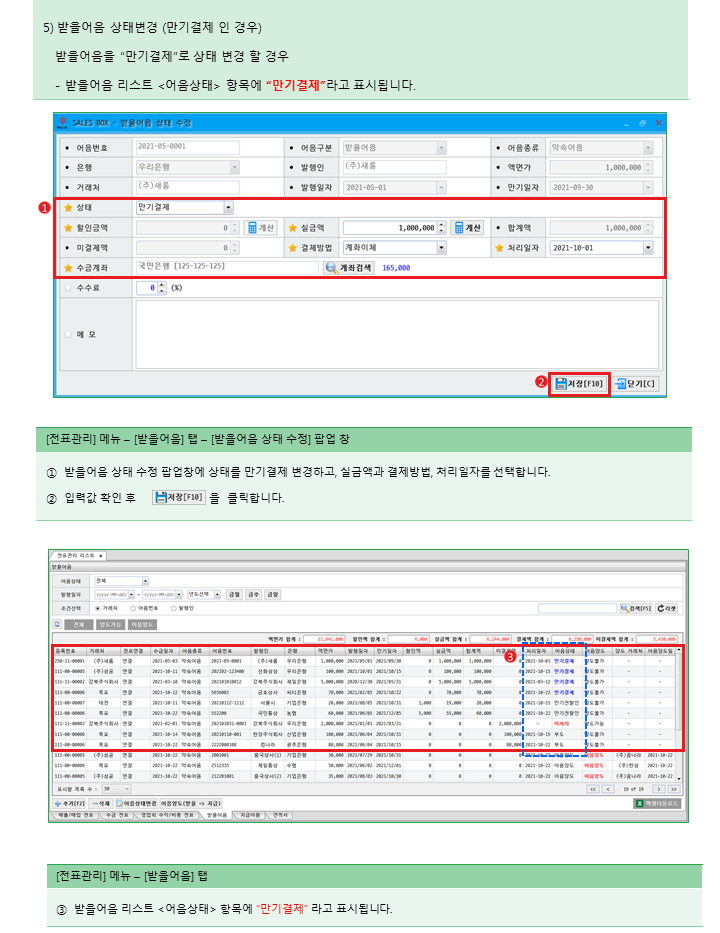720x933 pixels.
Task: Click the 계좌검색 magnifier icon
Action: (x=332, y=268)
